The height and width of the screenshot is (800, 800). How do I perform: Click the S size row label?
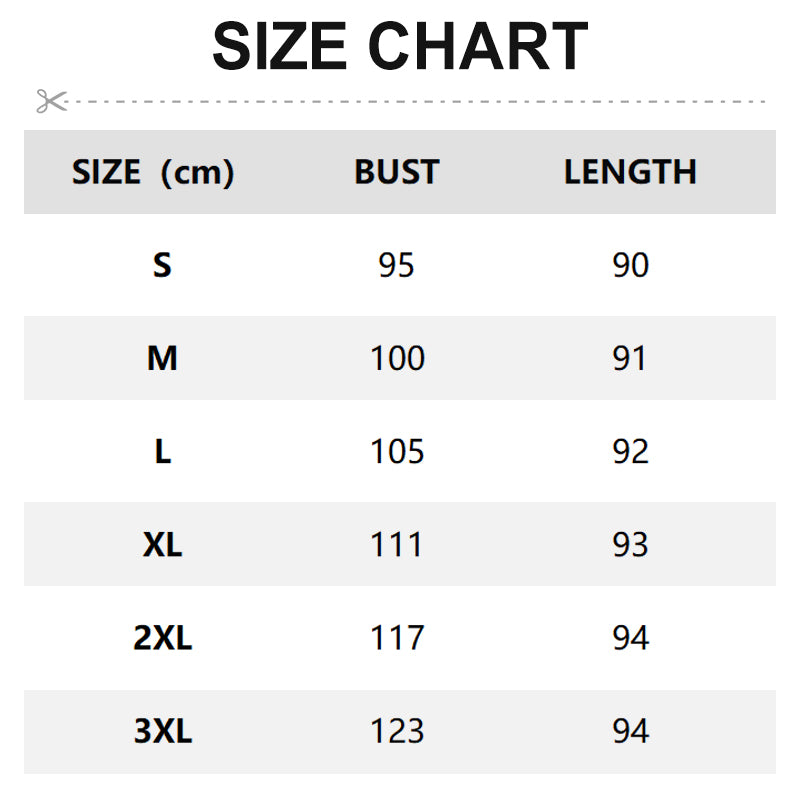pyautogui.click(x=162, y=265)
